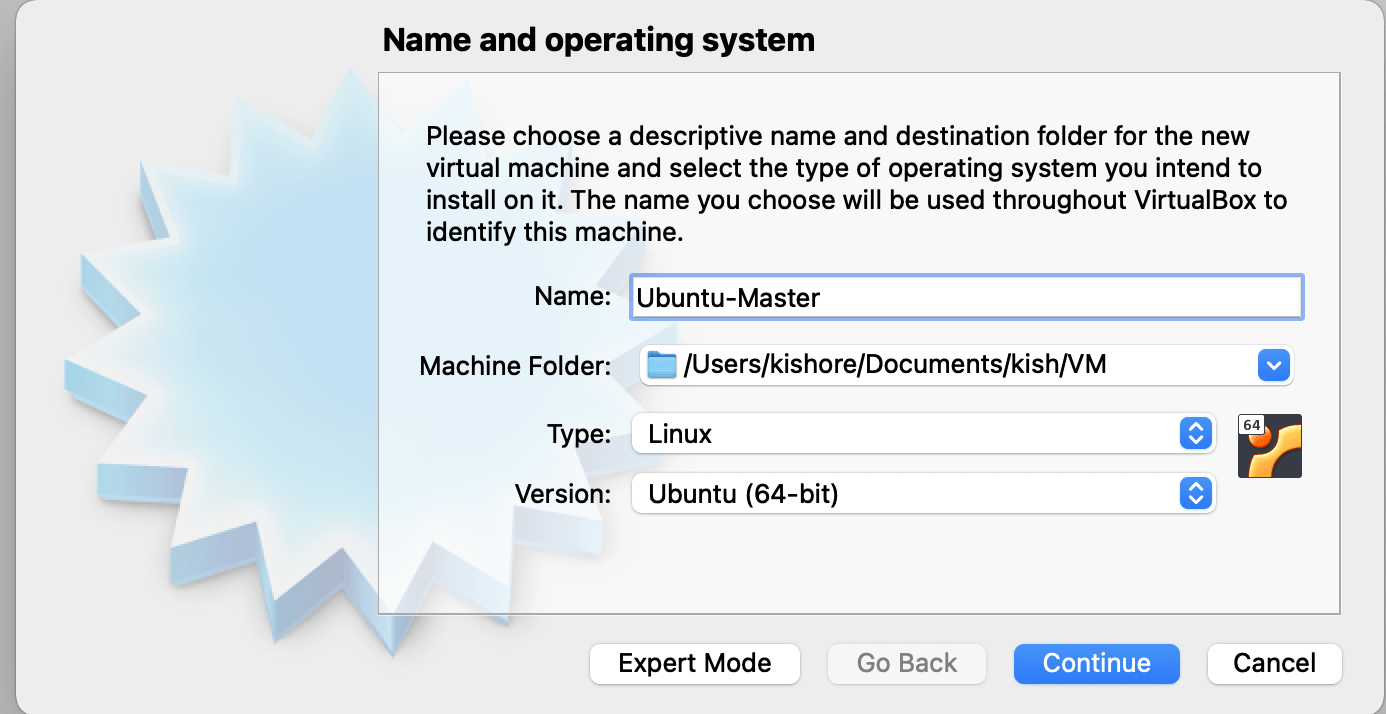Place cursor on the Ubuntu-Master text
This screenshot has width=1386, height=714.
point(728,298)
